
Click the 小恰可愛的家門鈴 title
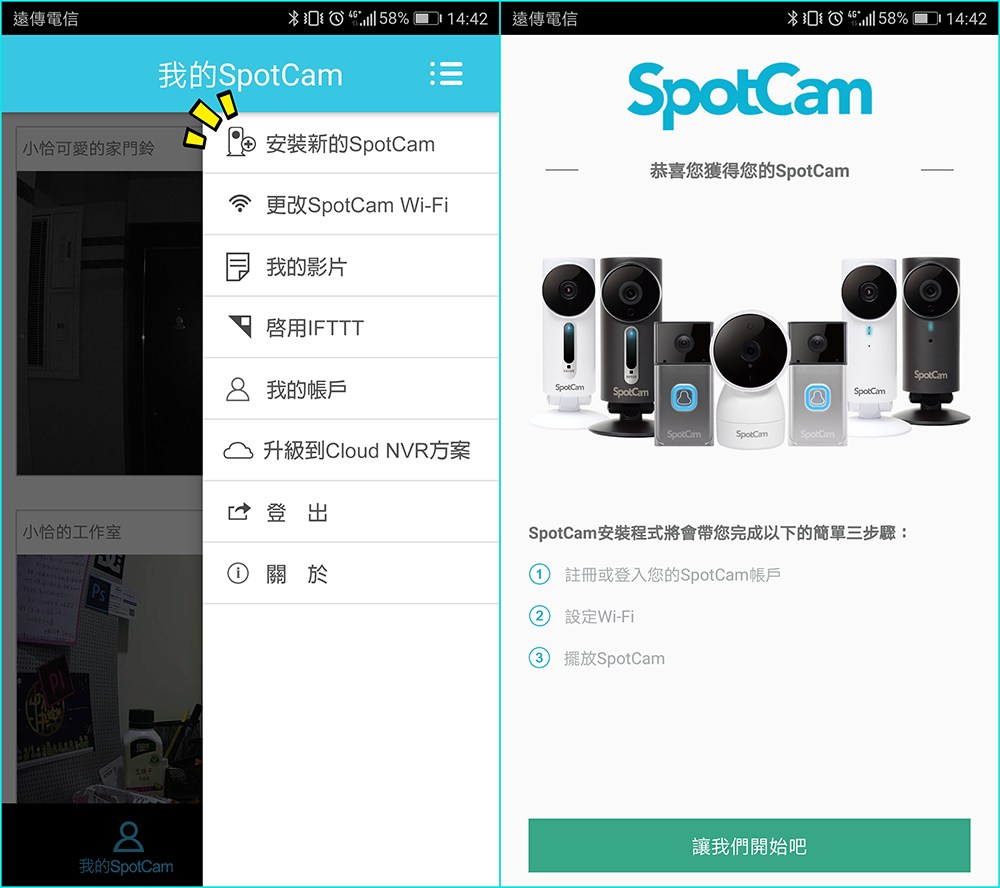pyautogui.click(x=89, y=149)
